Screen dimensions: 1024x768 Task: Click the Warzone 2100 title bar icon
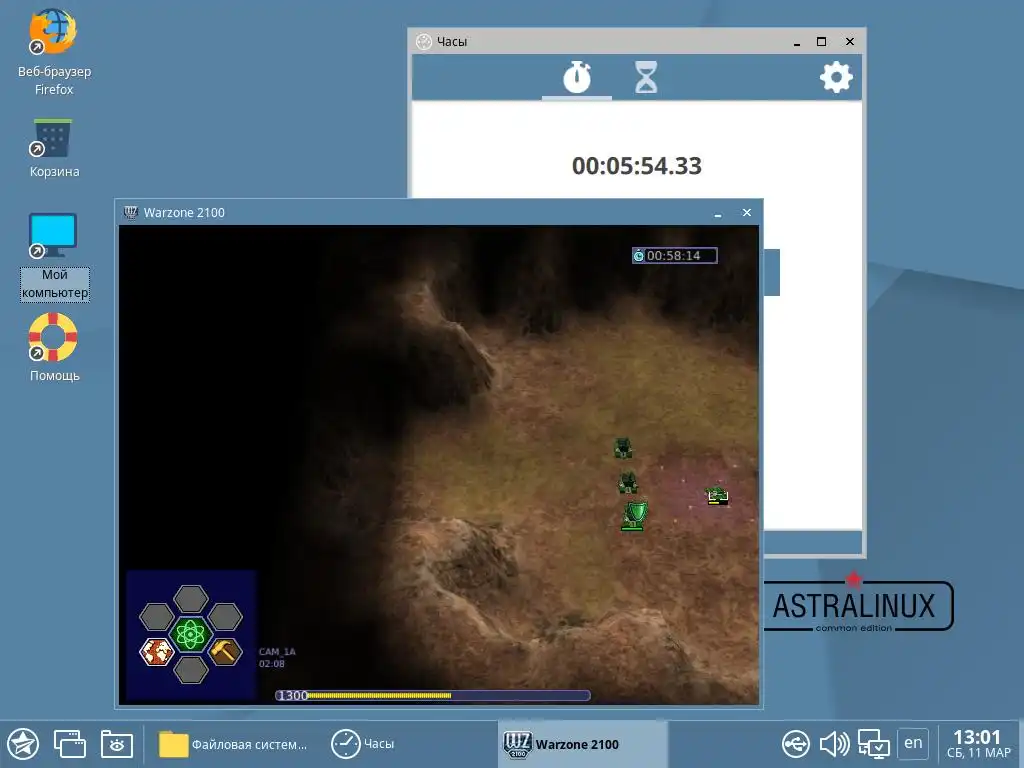pos(131,212)
